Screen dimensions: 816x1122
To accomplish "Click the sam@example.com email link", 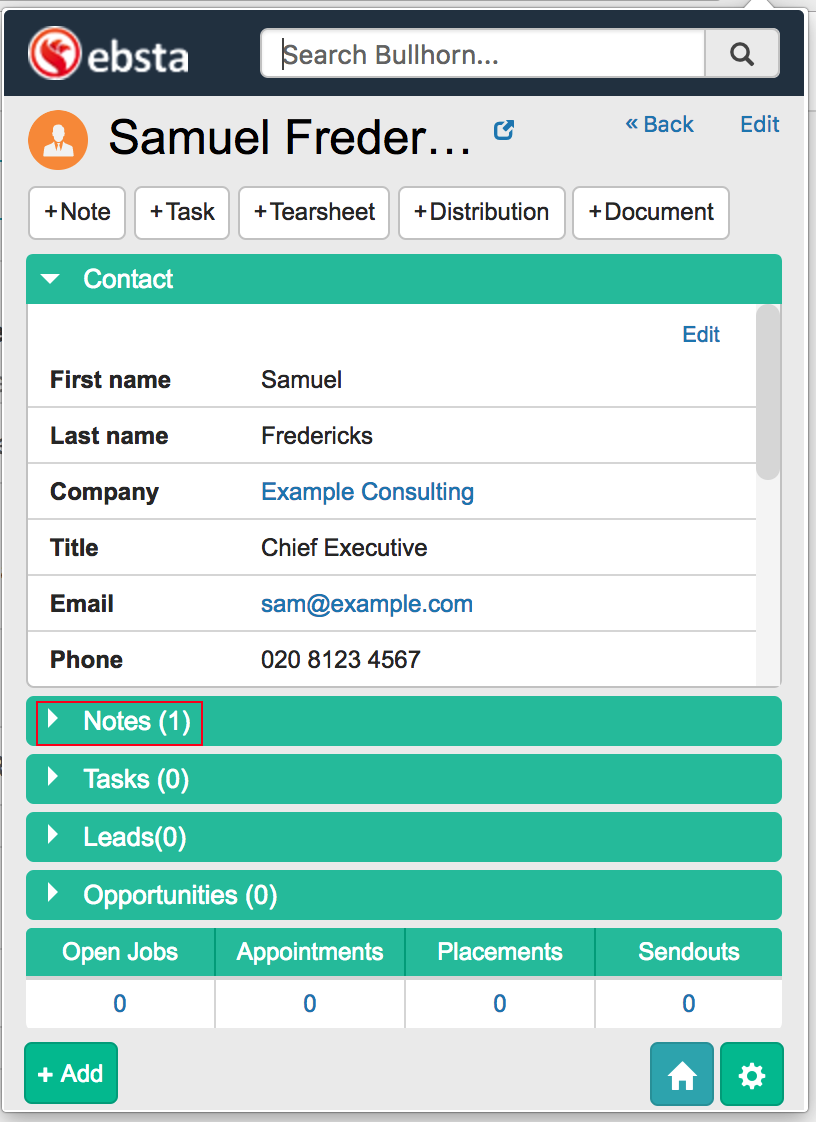I will point(367,604).
